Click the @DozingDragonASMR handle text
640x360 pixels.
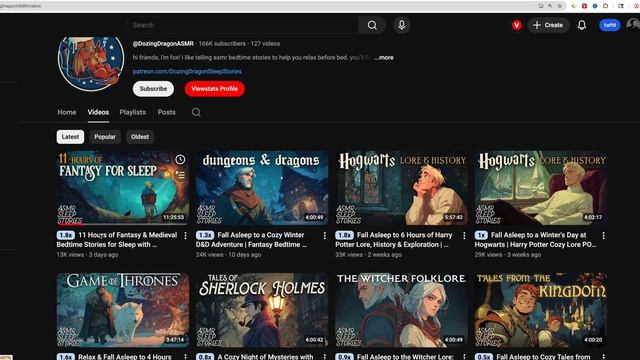pos(163,44)
